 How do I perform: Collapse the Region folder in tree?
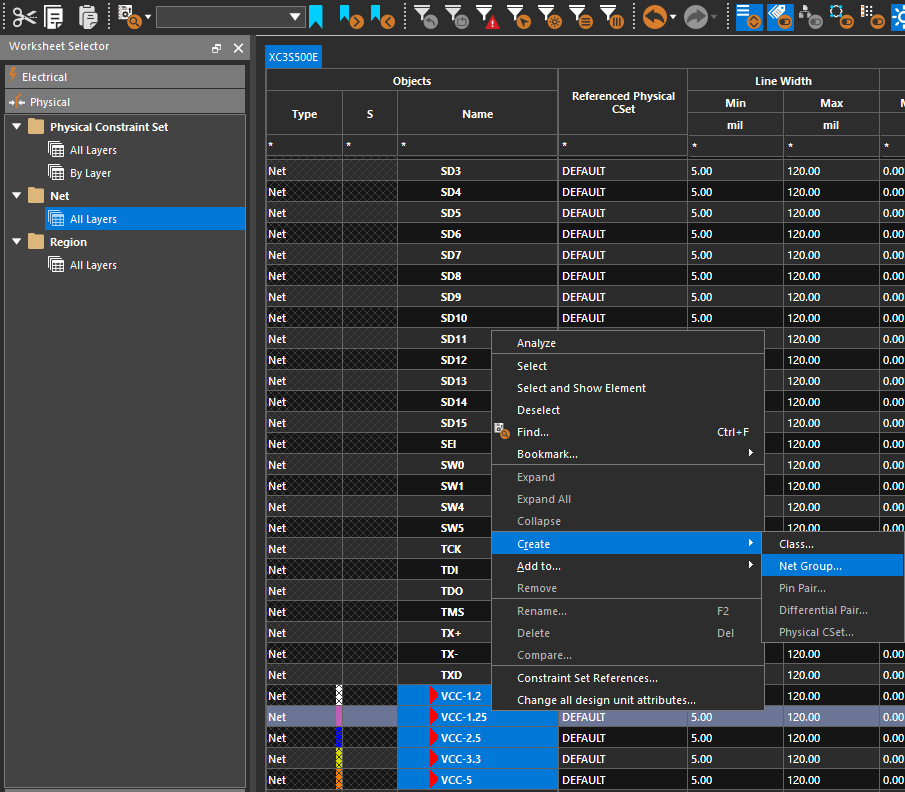[x=17, y=242]
